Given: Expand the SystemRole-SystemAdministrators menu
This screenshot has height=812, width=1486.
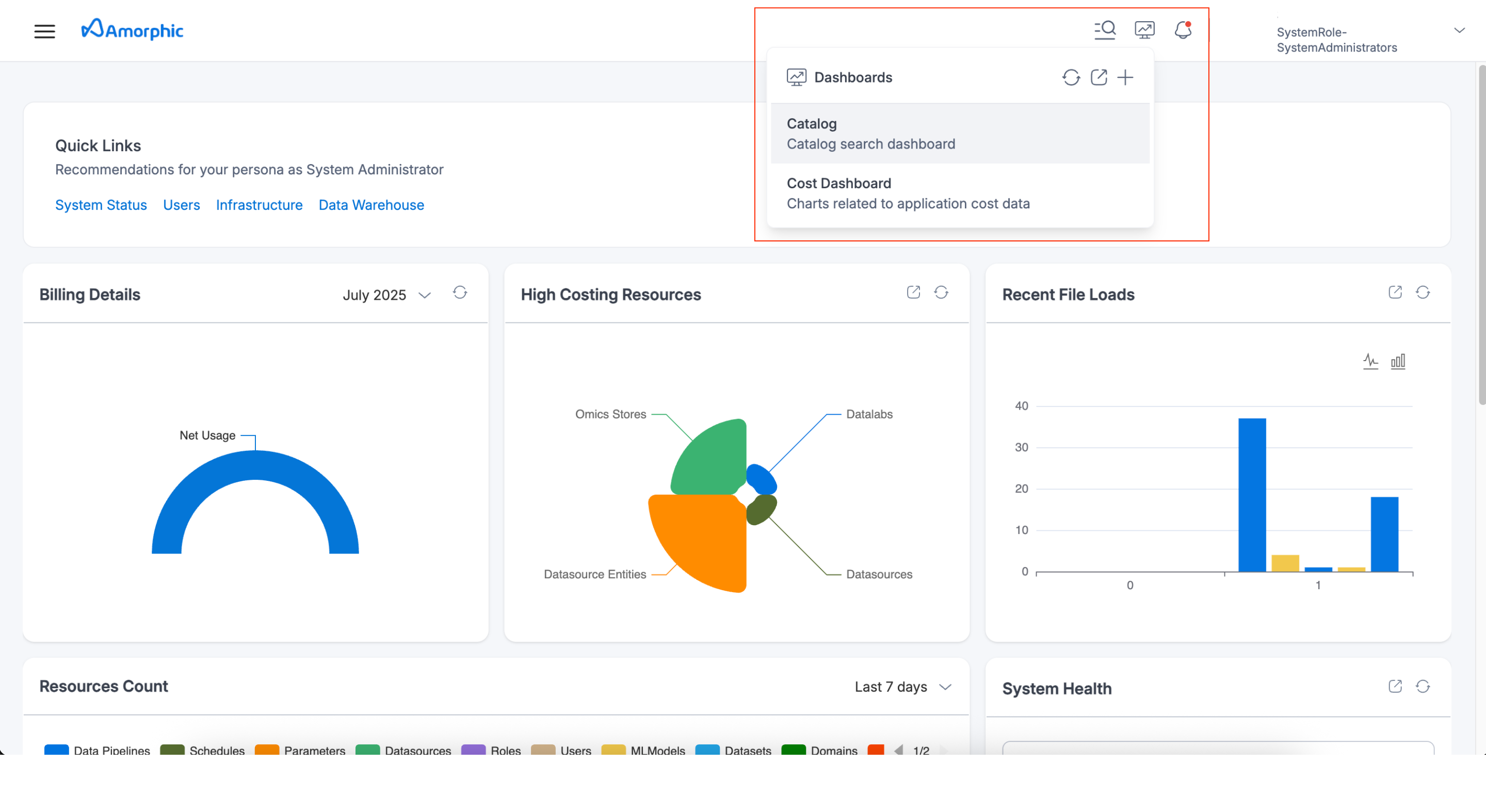Looking at the screenshot, I should (x=1460, y=30).
